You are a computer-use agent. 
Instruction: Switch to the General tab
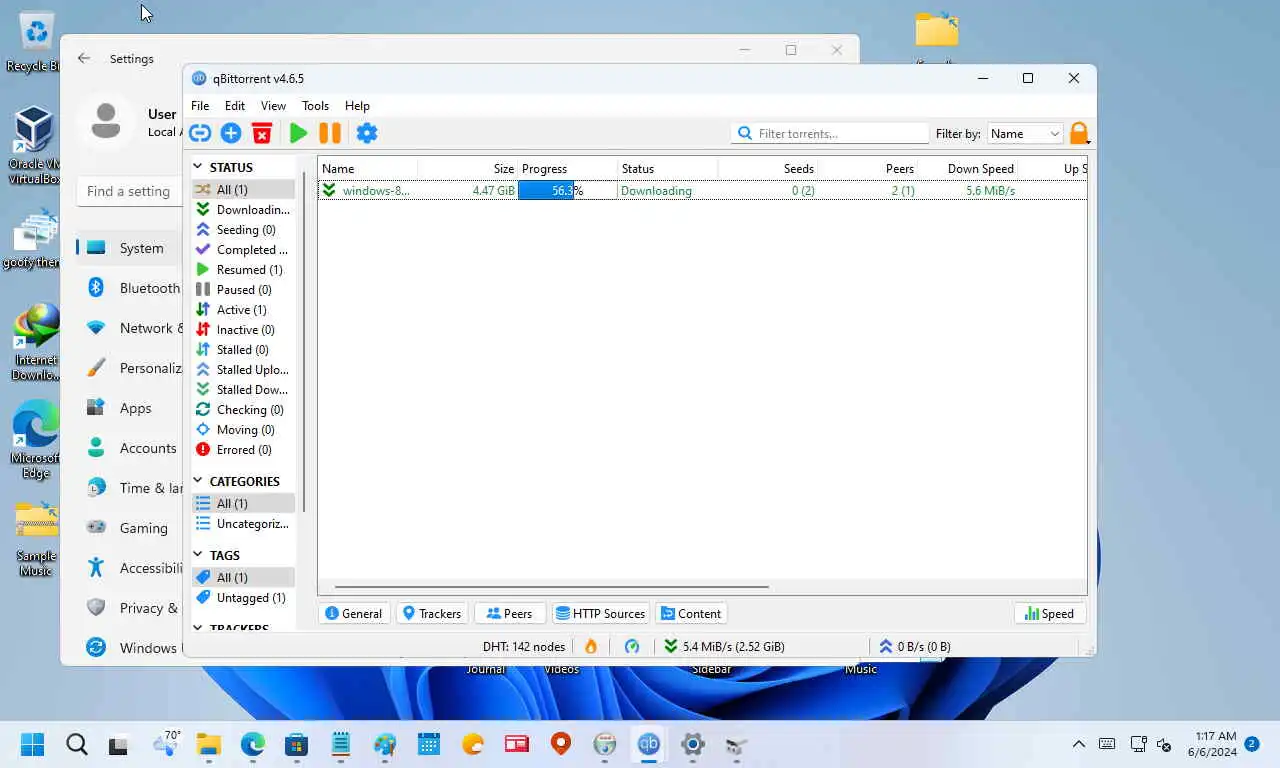click(354, 613)
